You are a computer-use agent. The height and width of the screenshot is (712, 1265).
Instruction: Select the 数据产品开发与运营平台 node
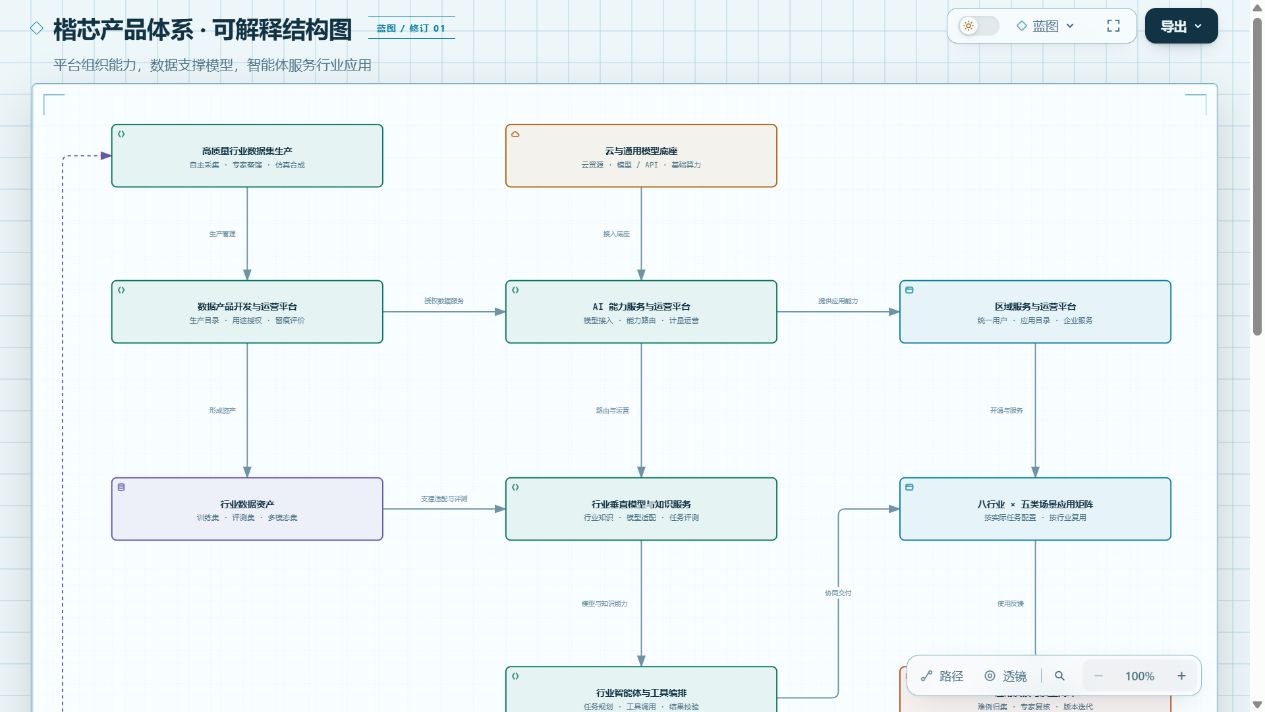(247, 312)
